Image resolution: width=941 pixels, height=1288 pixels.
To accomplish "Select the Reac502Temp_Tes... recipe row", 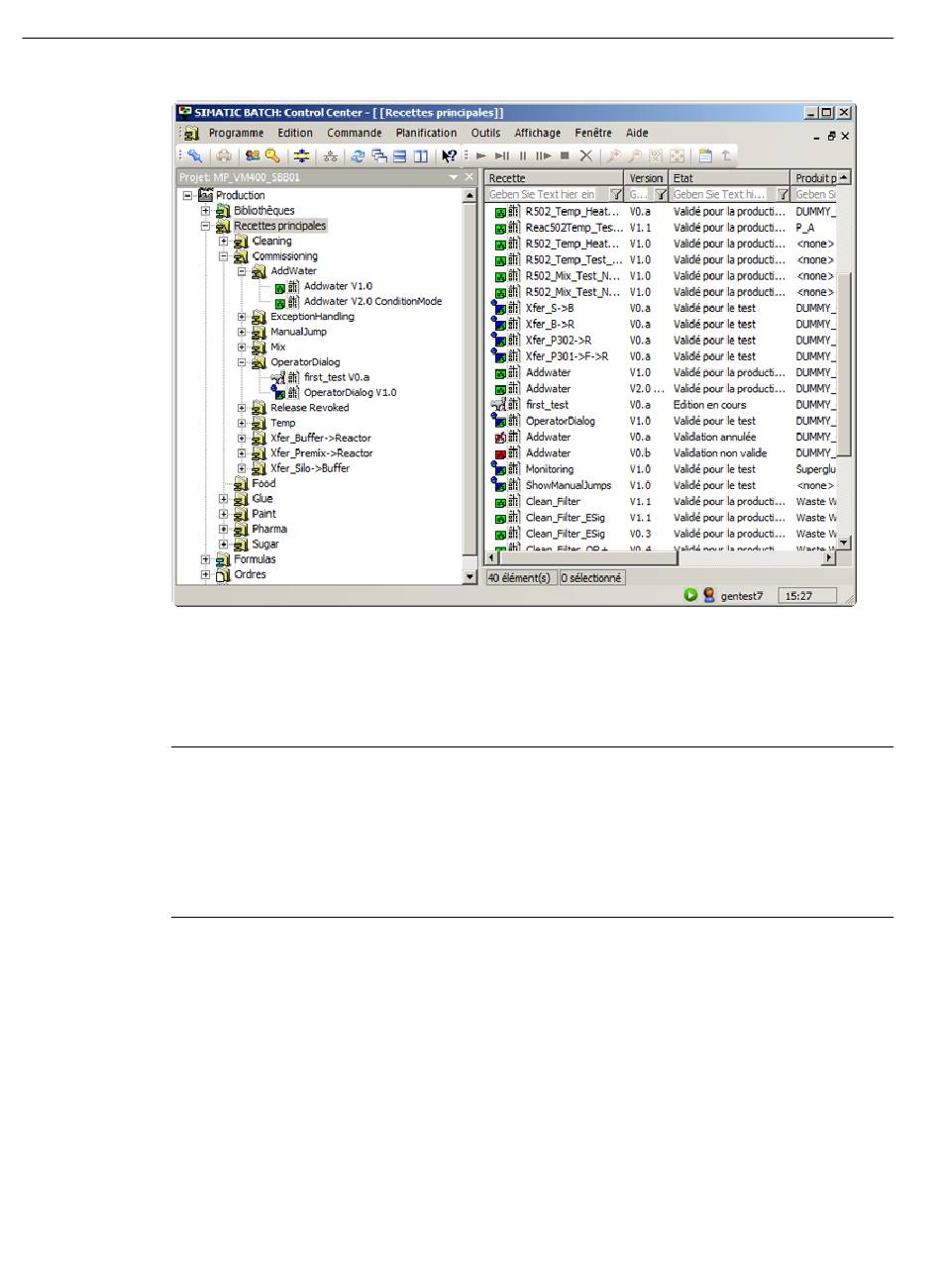I will pos(661,228).
